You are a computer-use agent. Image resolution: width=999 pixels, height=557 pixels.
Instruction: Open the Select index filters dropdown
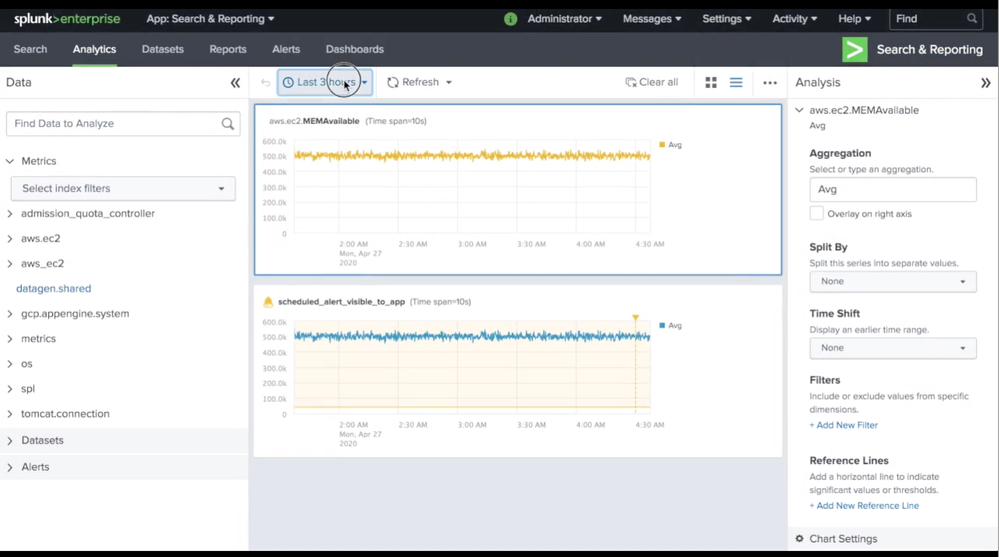(123, 189)
